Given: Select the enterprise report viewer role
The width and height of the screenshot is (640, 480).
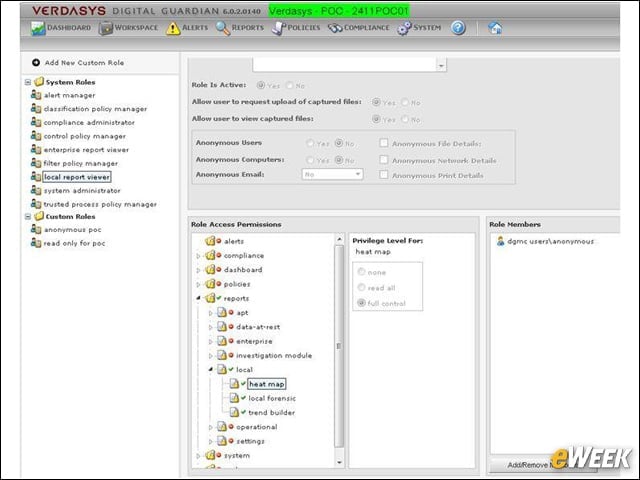Looking at the screenshot, I should point(86,150).
